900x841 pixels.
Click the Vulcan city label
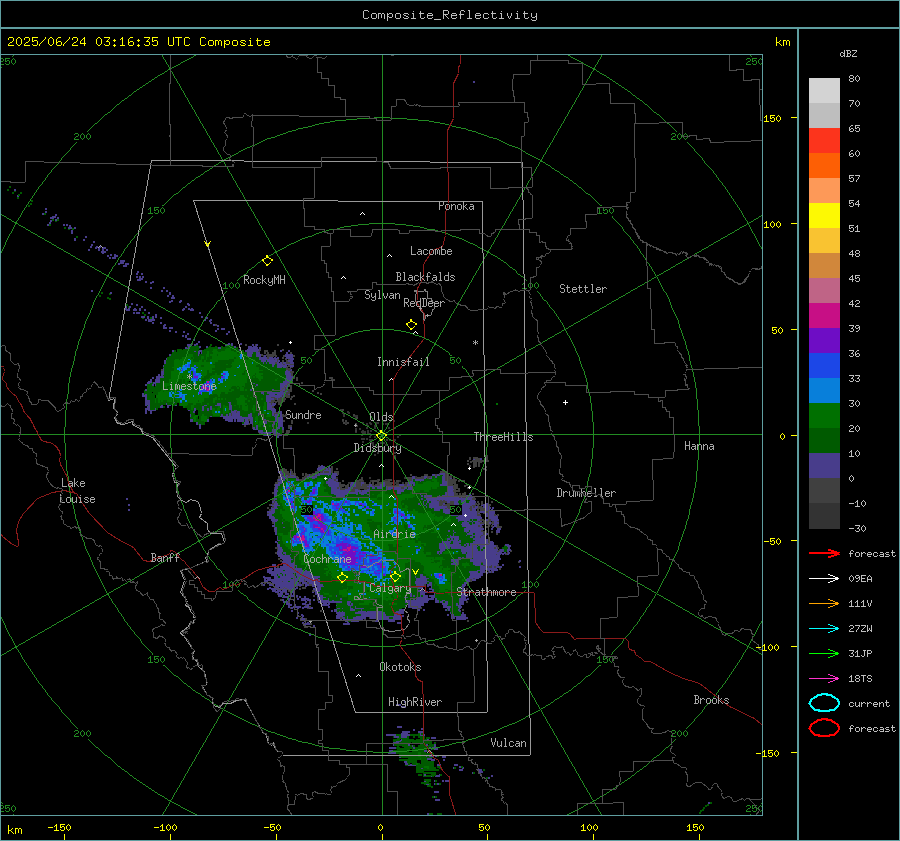click(508, 743)
